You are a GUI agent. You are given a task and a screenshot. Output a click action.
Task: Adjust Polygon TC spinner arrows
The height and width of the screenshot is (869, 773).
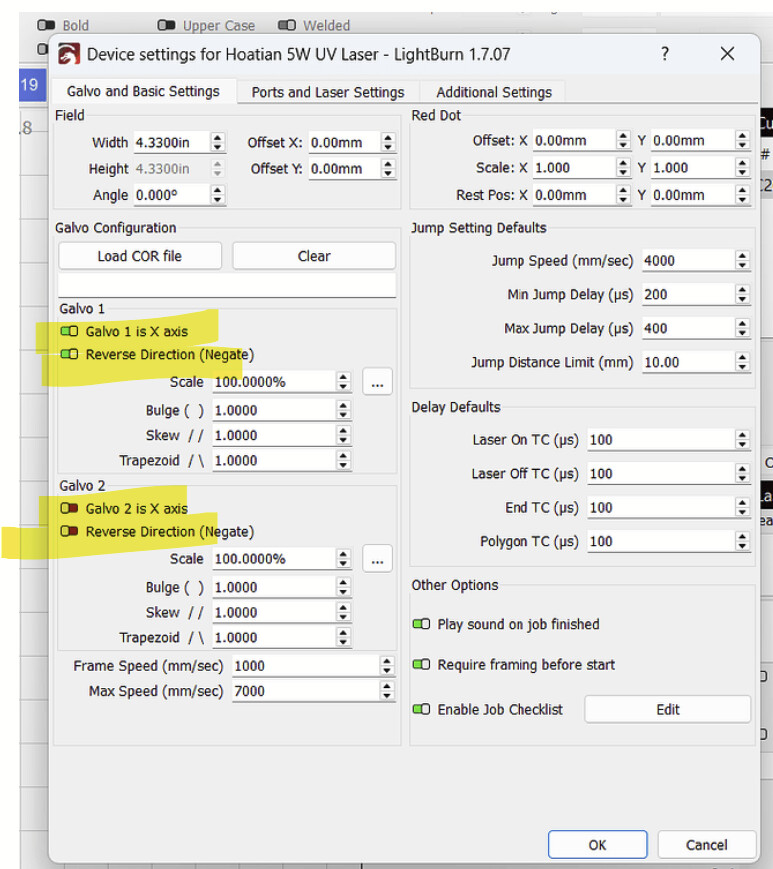(743, 541)
